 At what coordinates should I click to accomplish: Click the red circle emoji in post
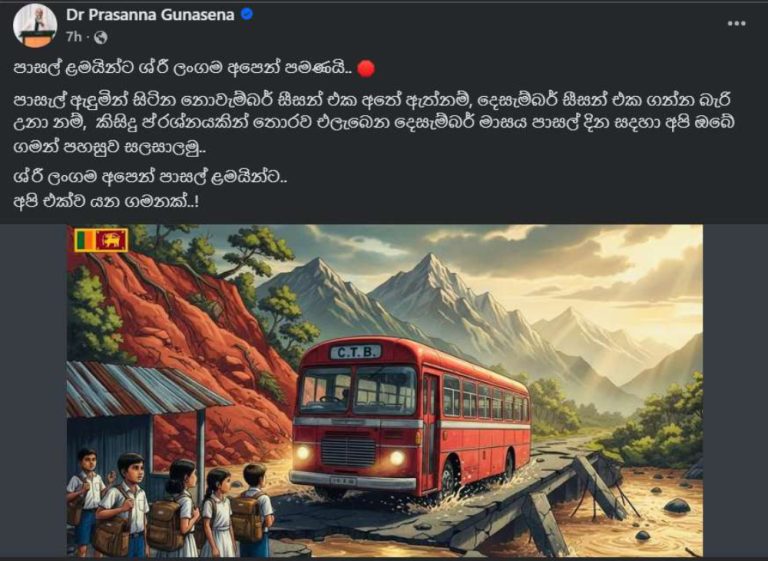click(366, 69)
